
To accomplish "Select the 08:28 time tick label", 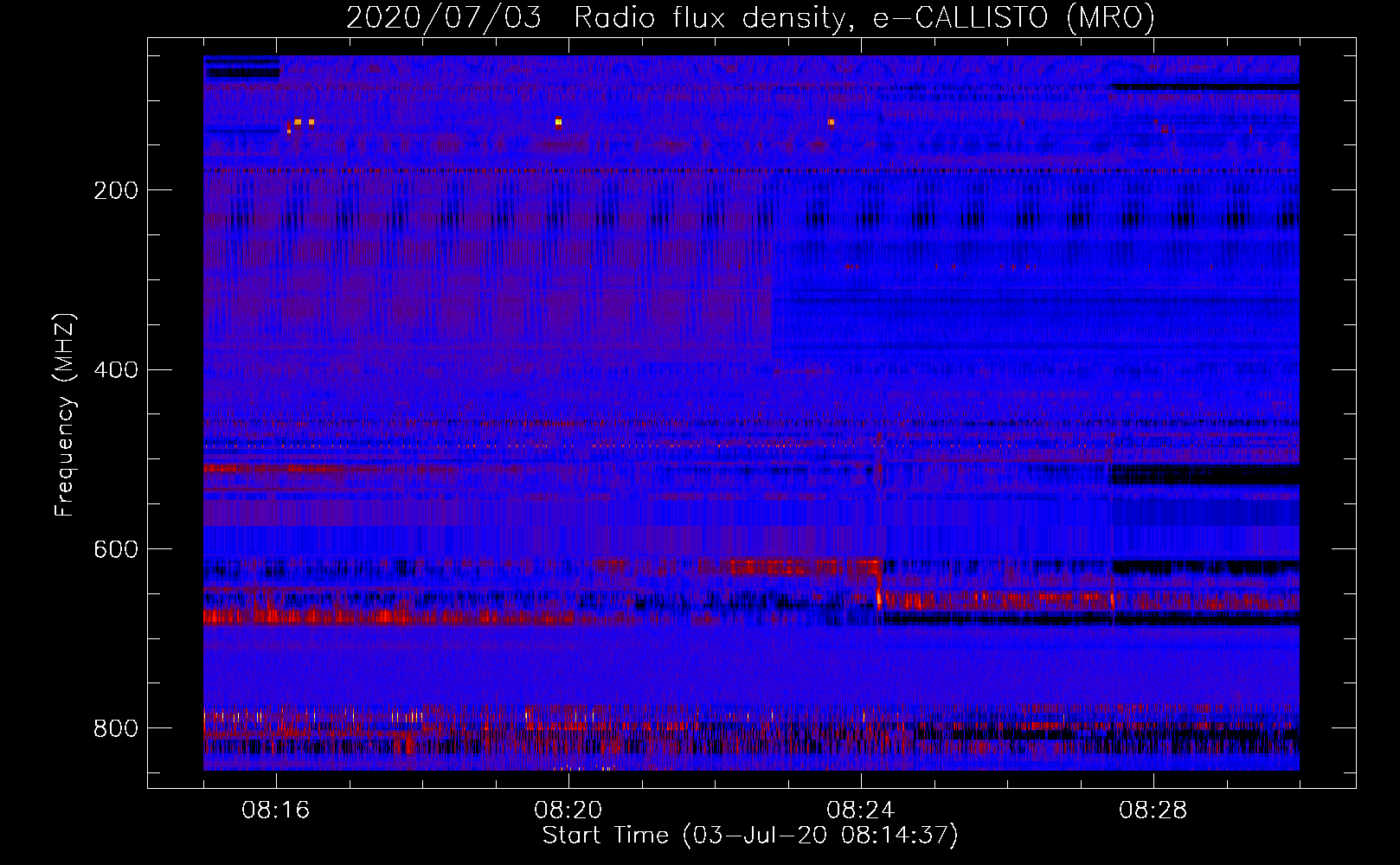I will (1153, 811).
